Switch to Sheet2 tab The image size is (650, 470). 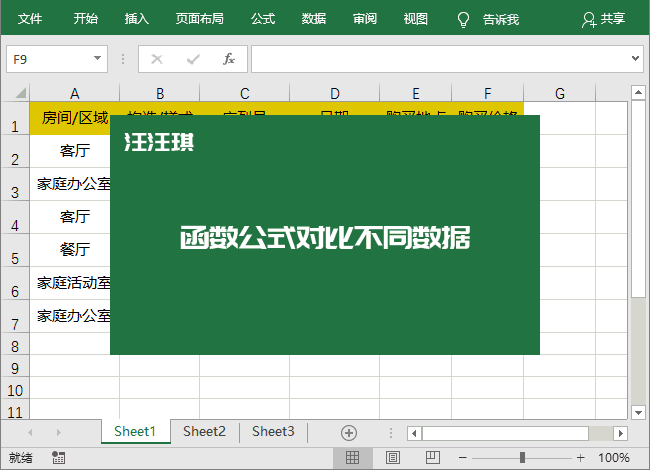pyautogui.click(x=204, y=431)
